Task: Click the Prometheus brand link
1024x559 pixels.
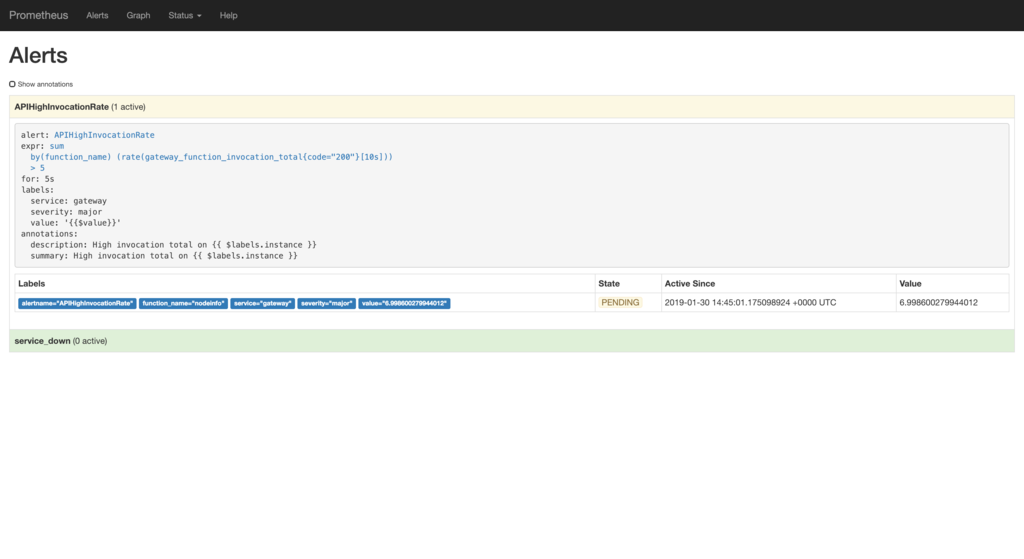Action: click(39, 15)
